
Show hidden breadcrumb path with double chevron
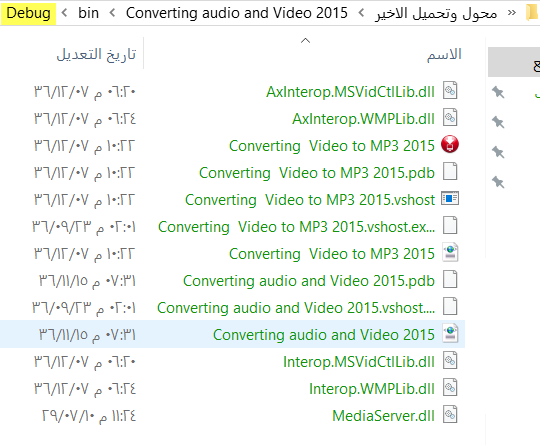coord(512,13)
